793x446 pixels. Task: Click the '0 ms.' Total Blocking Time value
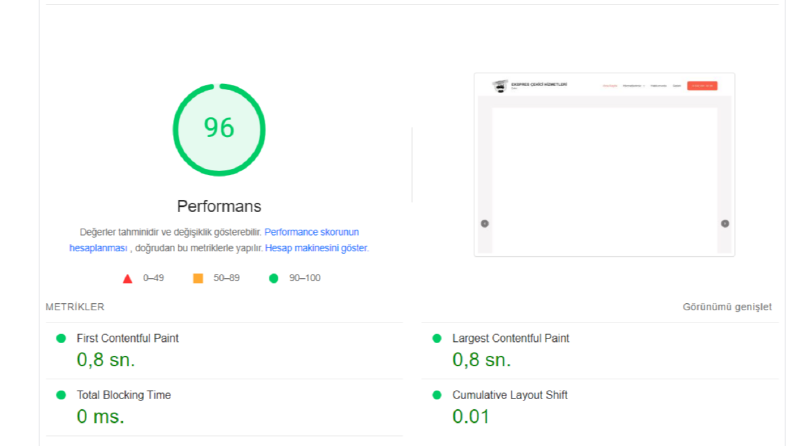point(101,417)
